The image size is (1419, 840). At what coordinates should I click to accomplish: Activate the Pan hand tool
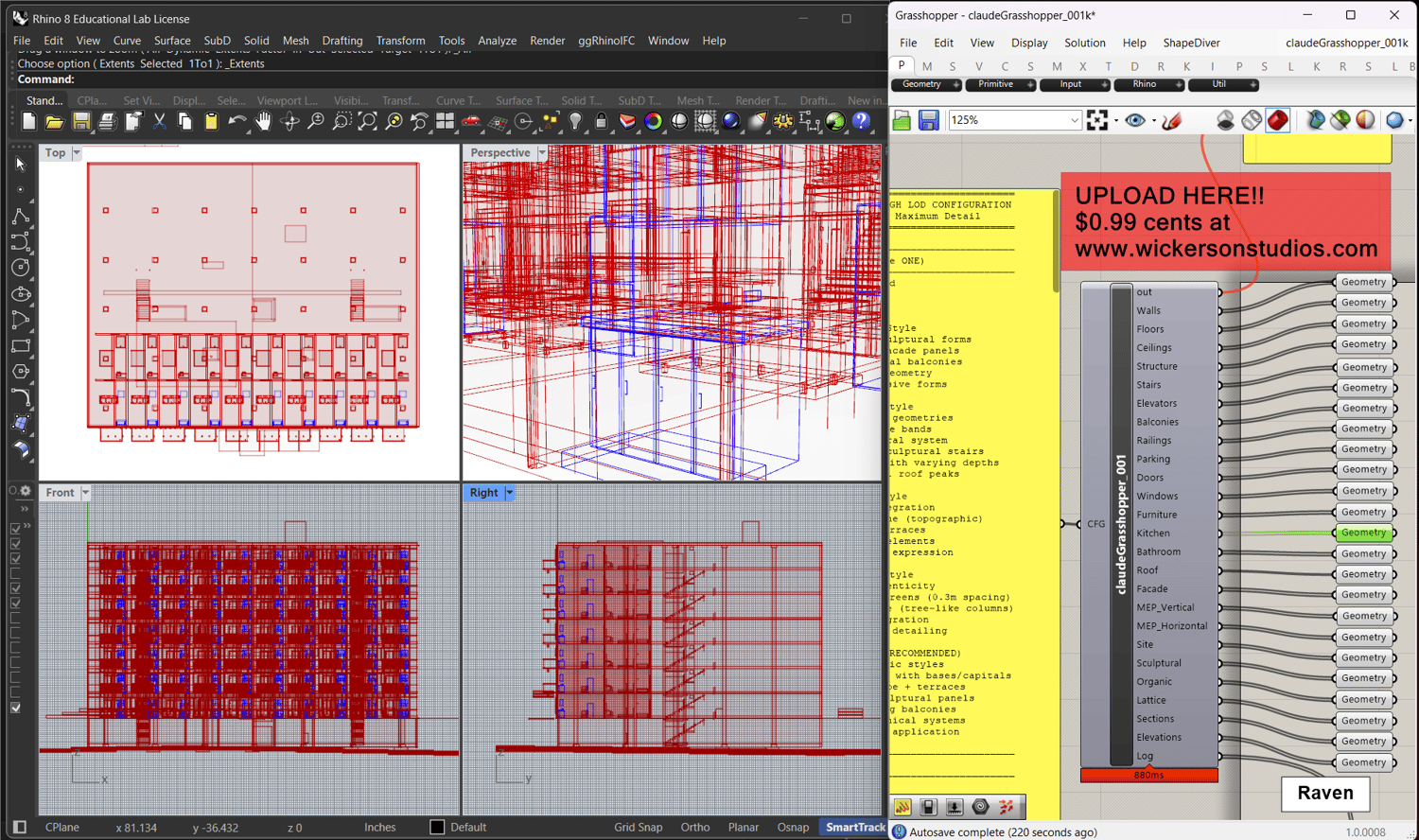(263, 121)
